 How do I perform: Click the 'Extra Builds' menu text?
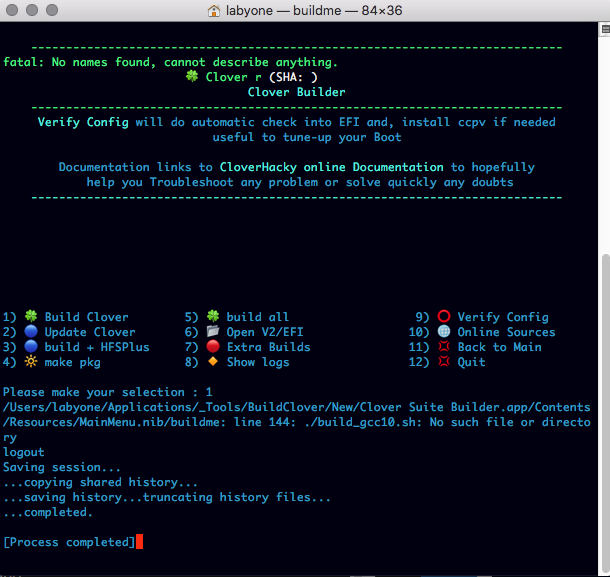(268, 347)
